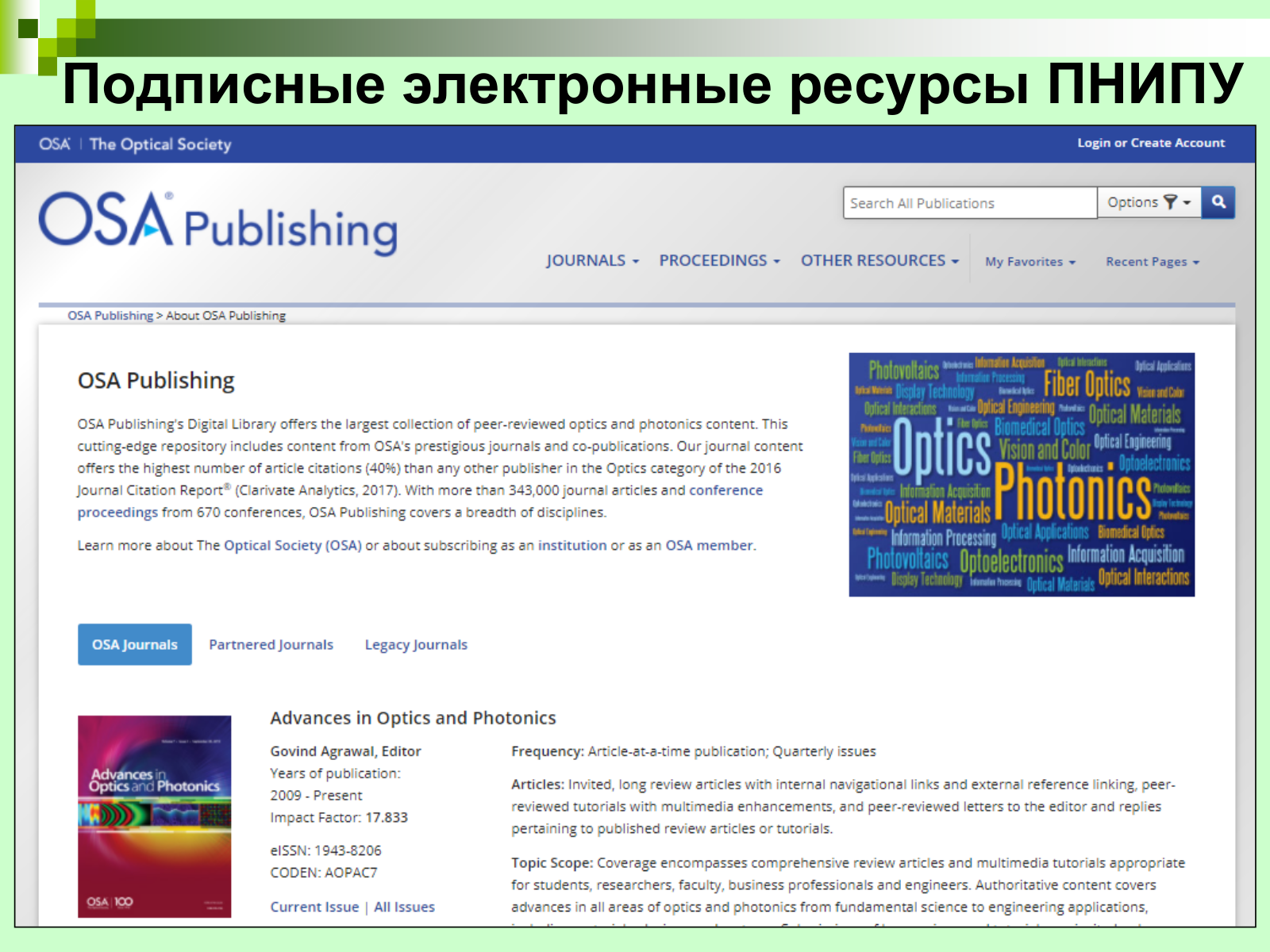Click Login or Create Account

tap(1151, 143)
